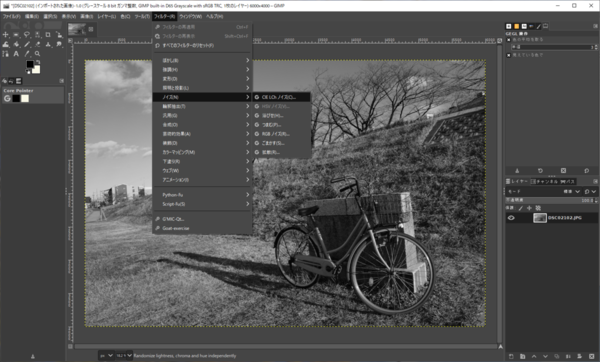Select the Move tool in the toolbox
The image size is (600, 362).
click(5, 35)
